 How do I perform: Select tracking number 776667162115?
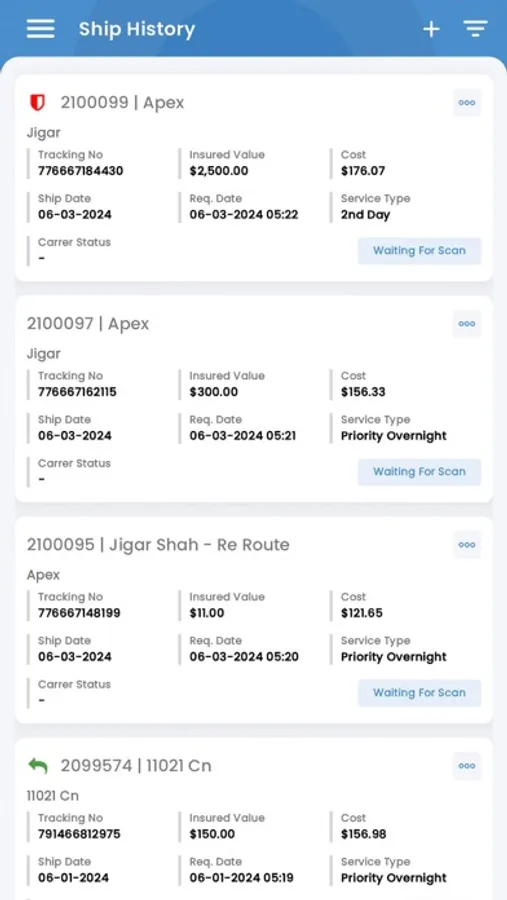tap(77, 392)
